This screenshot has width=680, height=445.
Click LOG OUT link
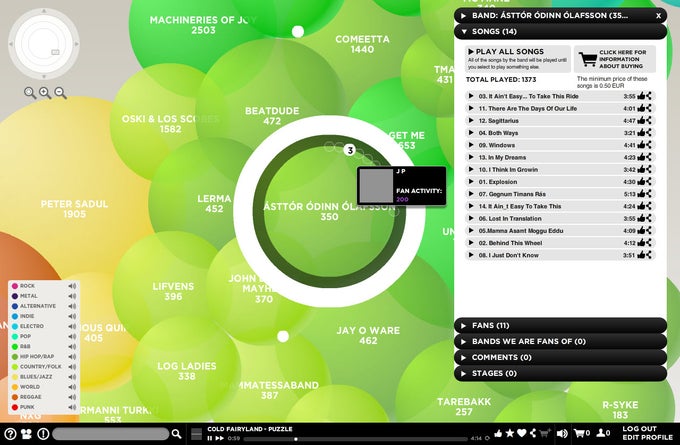coord(639,429)
